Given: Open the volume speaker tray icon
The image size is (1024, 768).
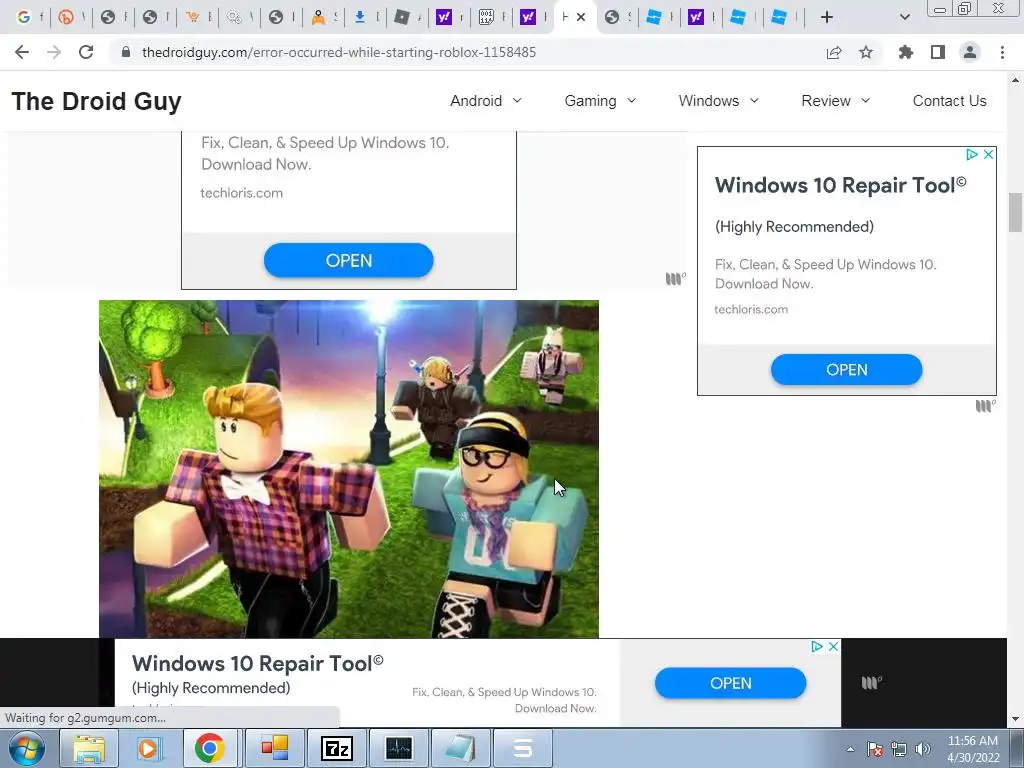Looking at the screenshot, I should (922, 749).
